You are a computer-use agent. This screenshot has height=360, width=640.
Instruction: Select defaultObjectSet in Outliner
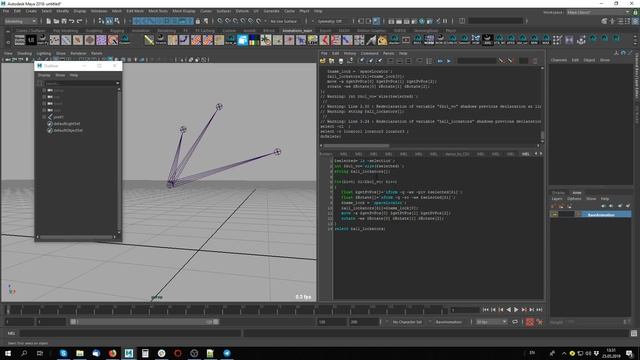(x=68, y=131)
